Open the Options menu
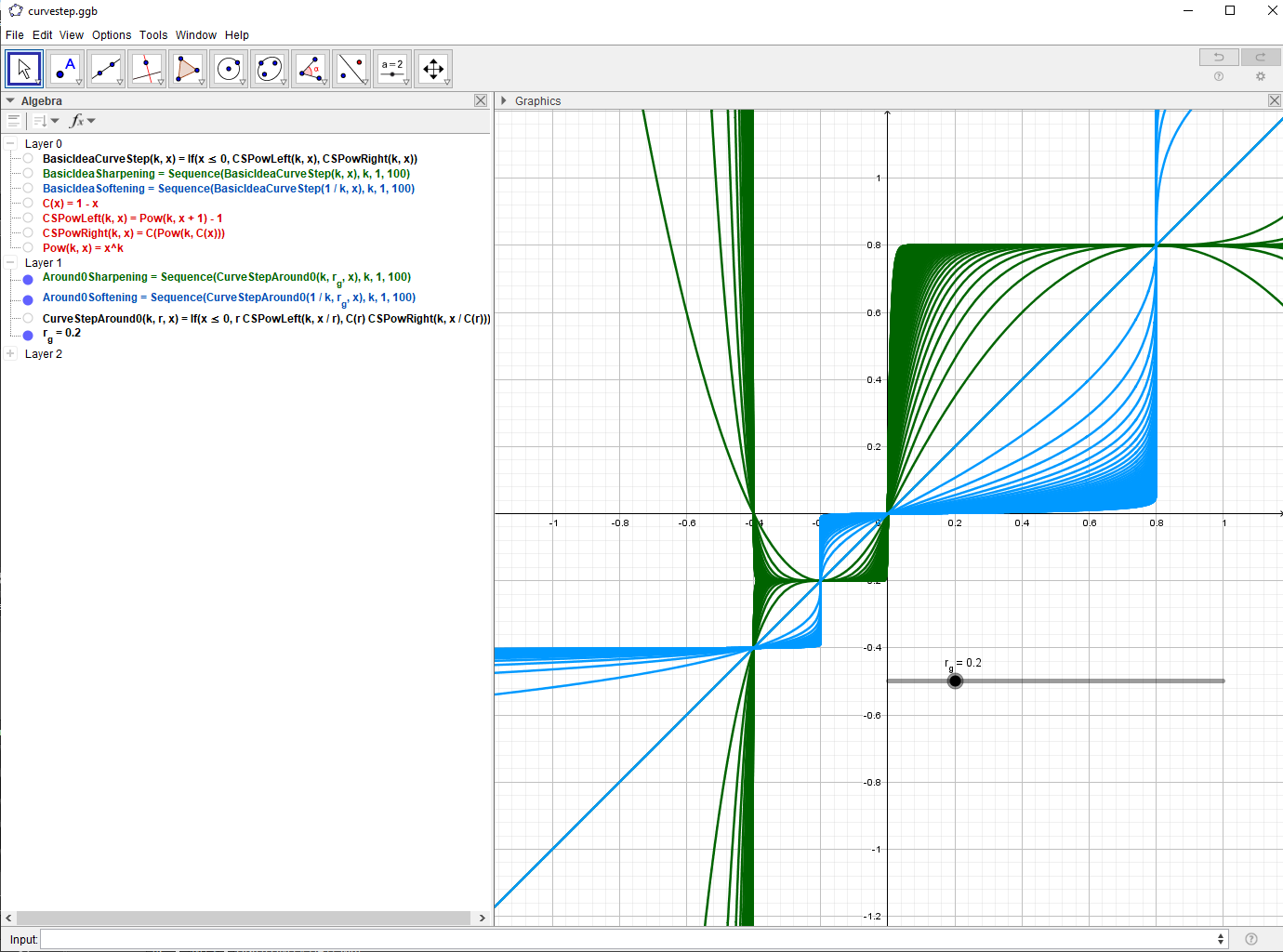The image size is (1283, 952). point(112,35)
